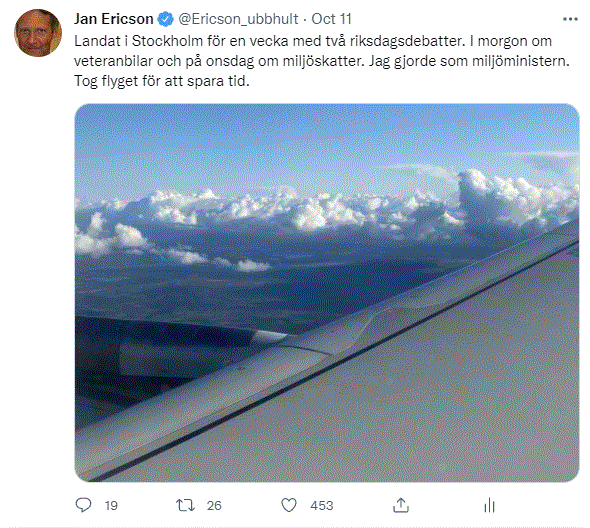Click the sentence 'Tog flyget för att spara tid.'
This screenshot has height=528, width=590.
coord(162,81)
